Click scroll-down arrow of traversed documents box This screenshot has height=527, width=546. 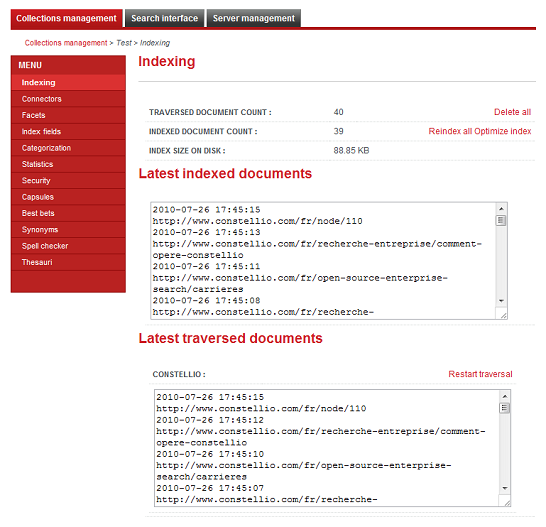(505, 488)
